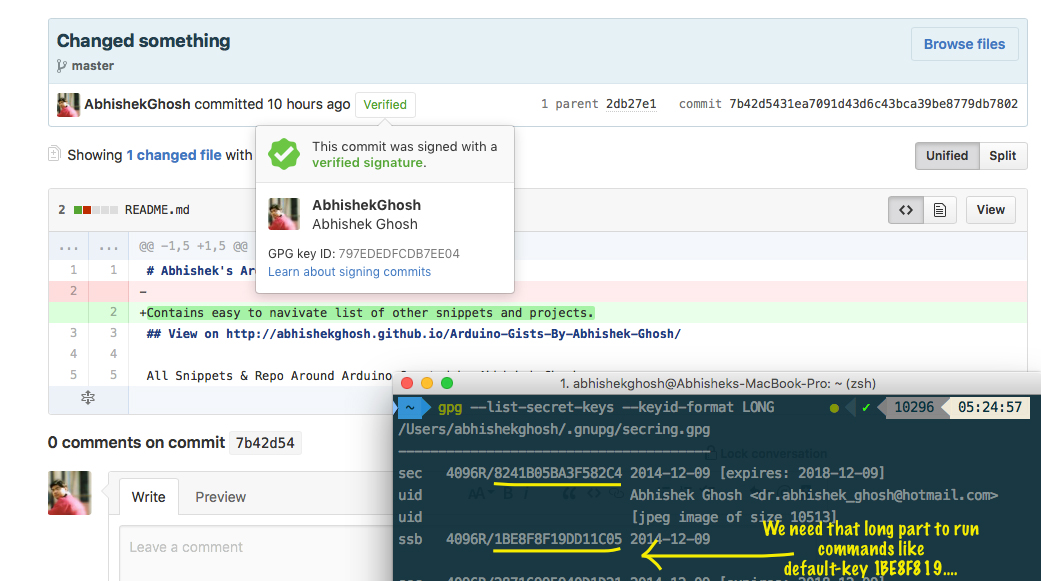The image size is (1041, 581).
Task: Click the green verified signature checkmark icon
Action: click(284, 154)
